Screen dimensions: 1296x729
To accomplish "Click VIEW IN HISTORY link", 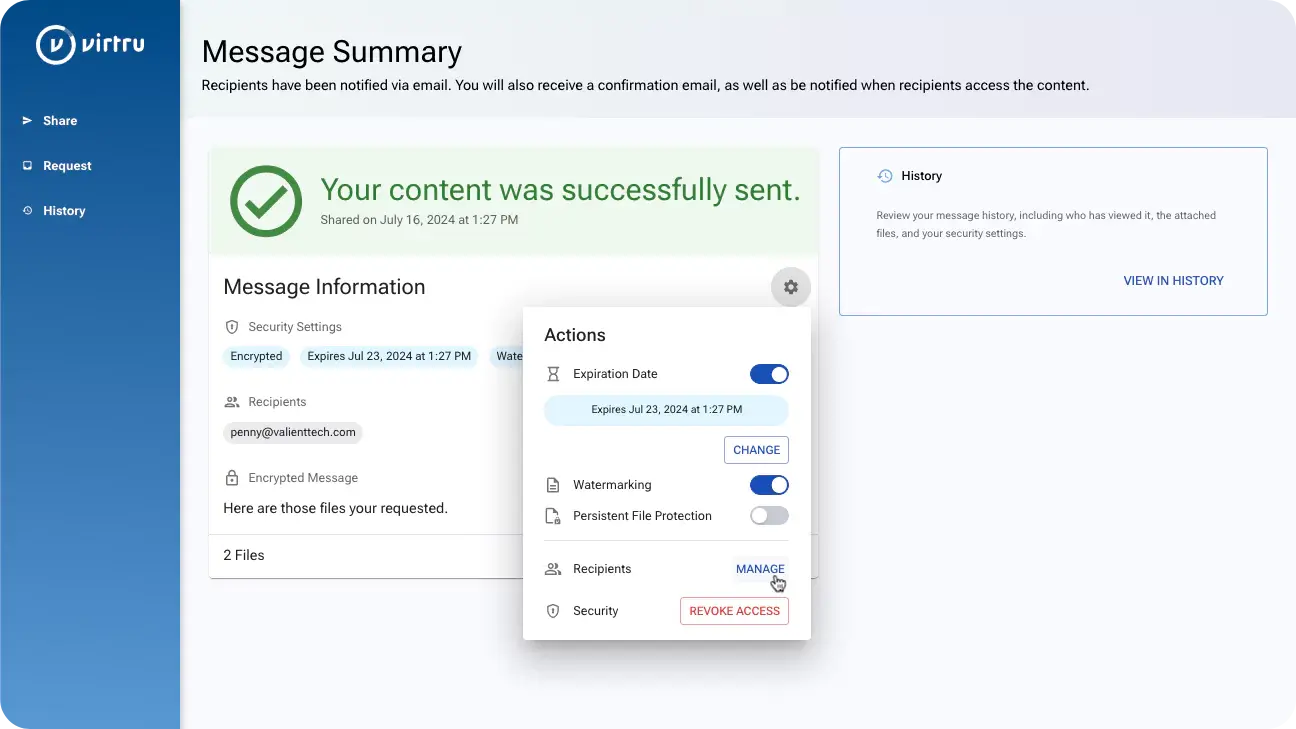I will tap(1173, 281).
